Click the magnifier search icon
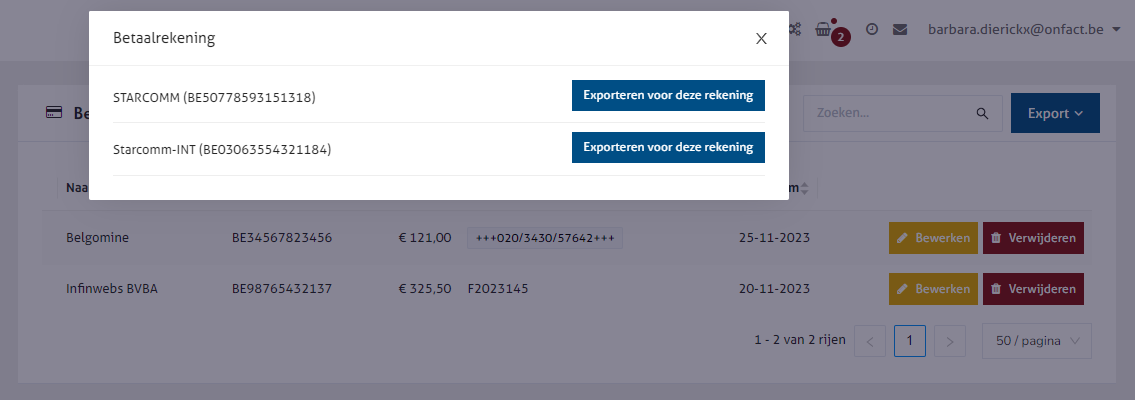Image resolution: width=1135 pixels, height=400 pixels. 982,114
